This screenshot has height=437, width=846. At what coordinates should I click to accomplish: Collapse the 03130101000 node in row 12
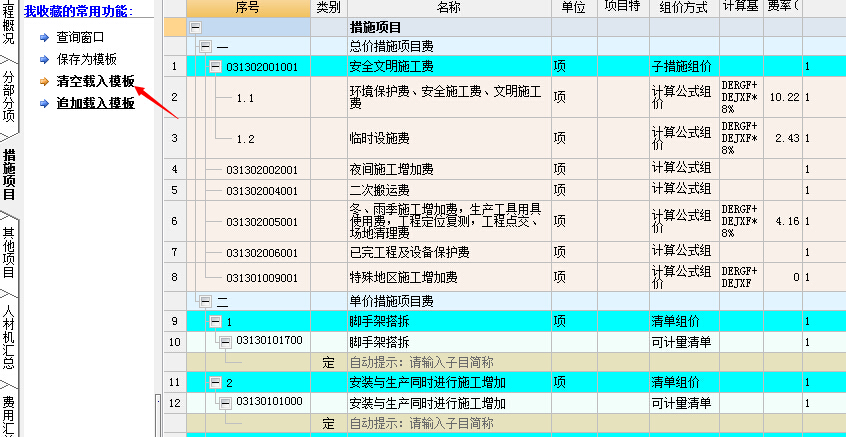[226, 403]
